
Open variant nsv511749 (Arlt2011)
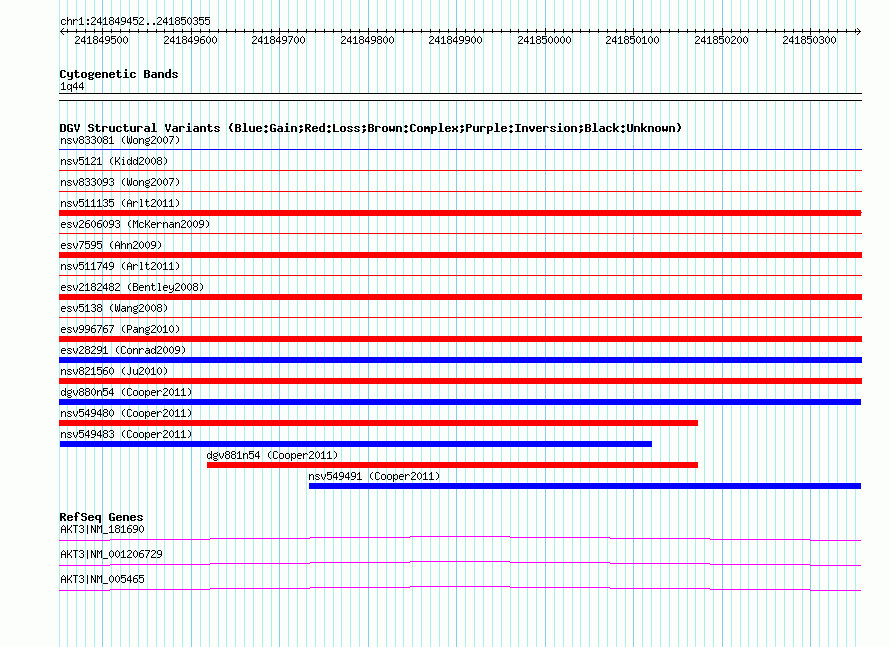[x=120, y=266]
